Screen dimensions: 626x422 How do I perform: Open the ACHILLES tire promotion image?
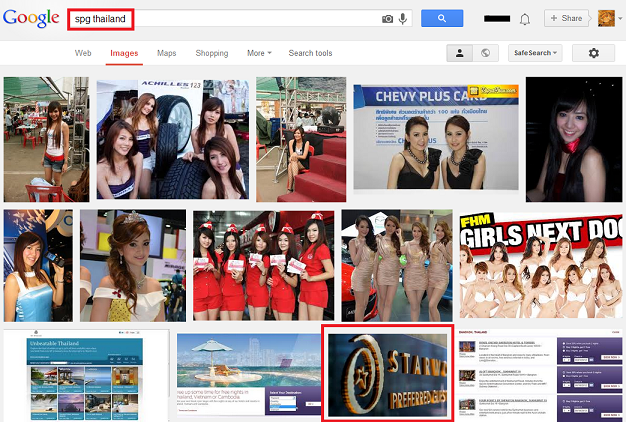coord(172,139)
